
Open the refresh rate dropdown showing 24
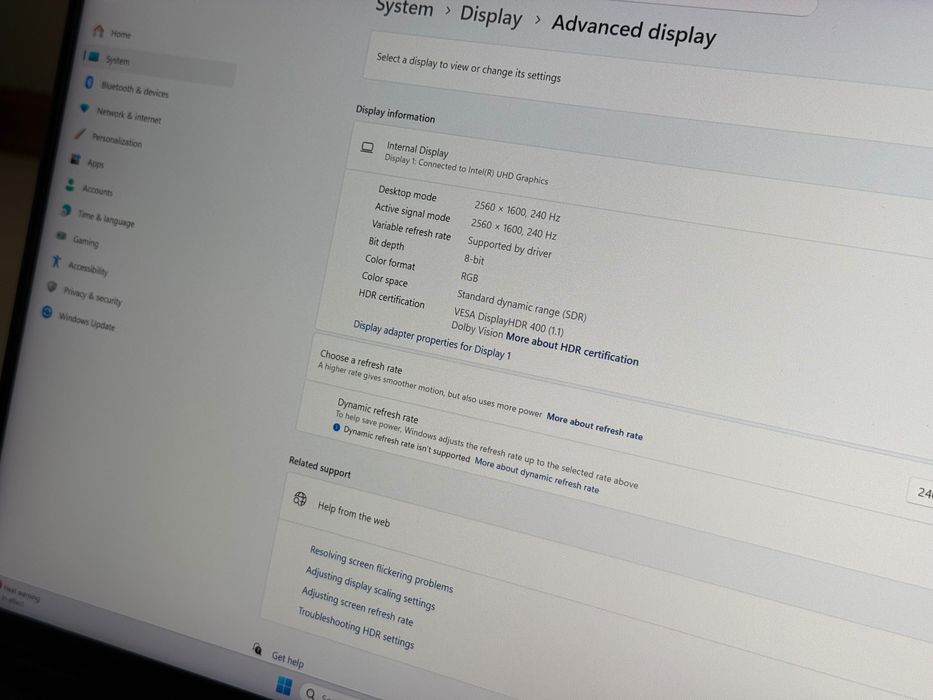click(x=921, y=492)
